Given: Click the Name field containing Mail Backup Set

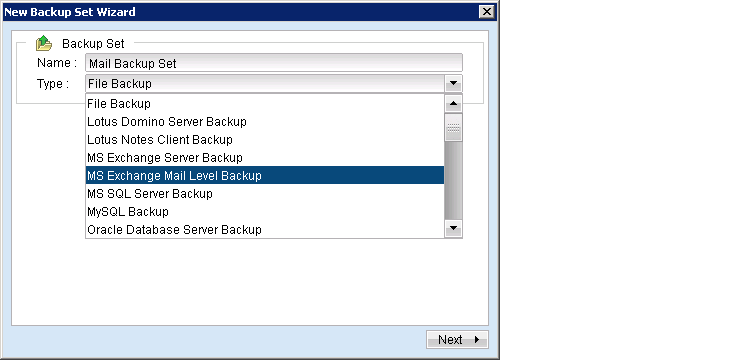Looking at the screenshot, I should tap(273, 63).
